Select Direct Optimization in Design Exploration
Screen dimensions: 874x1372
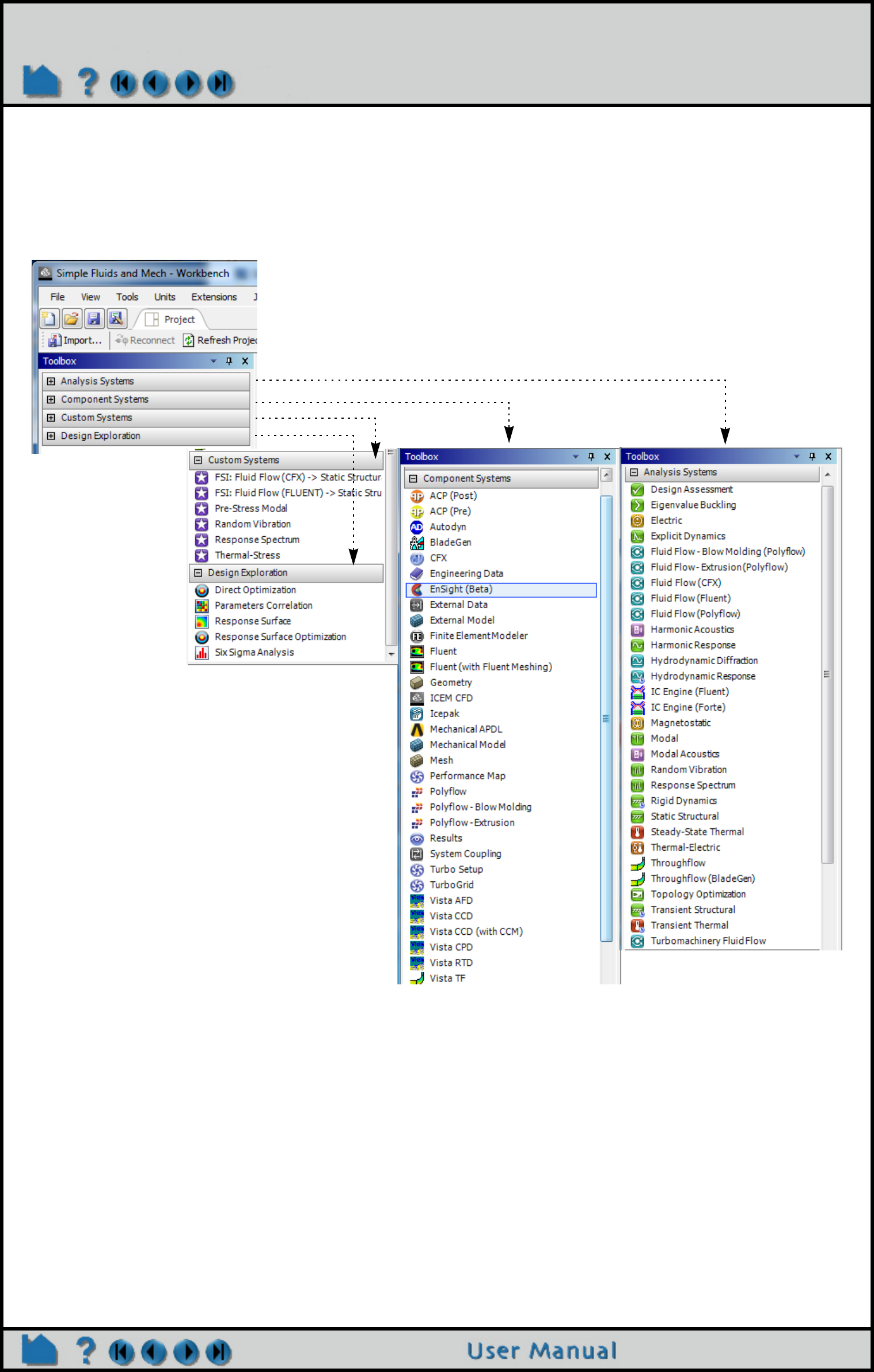[255, 590]
